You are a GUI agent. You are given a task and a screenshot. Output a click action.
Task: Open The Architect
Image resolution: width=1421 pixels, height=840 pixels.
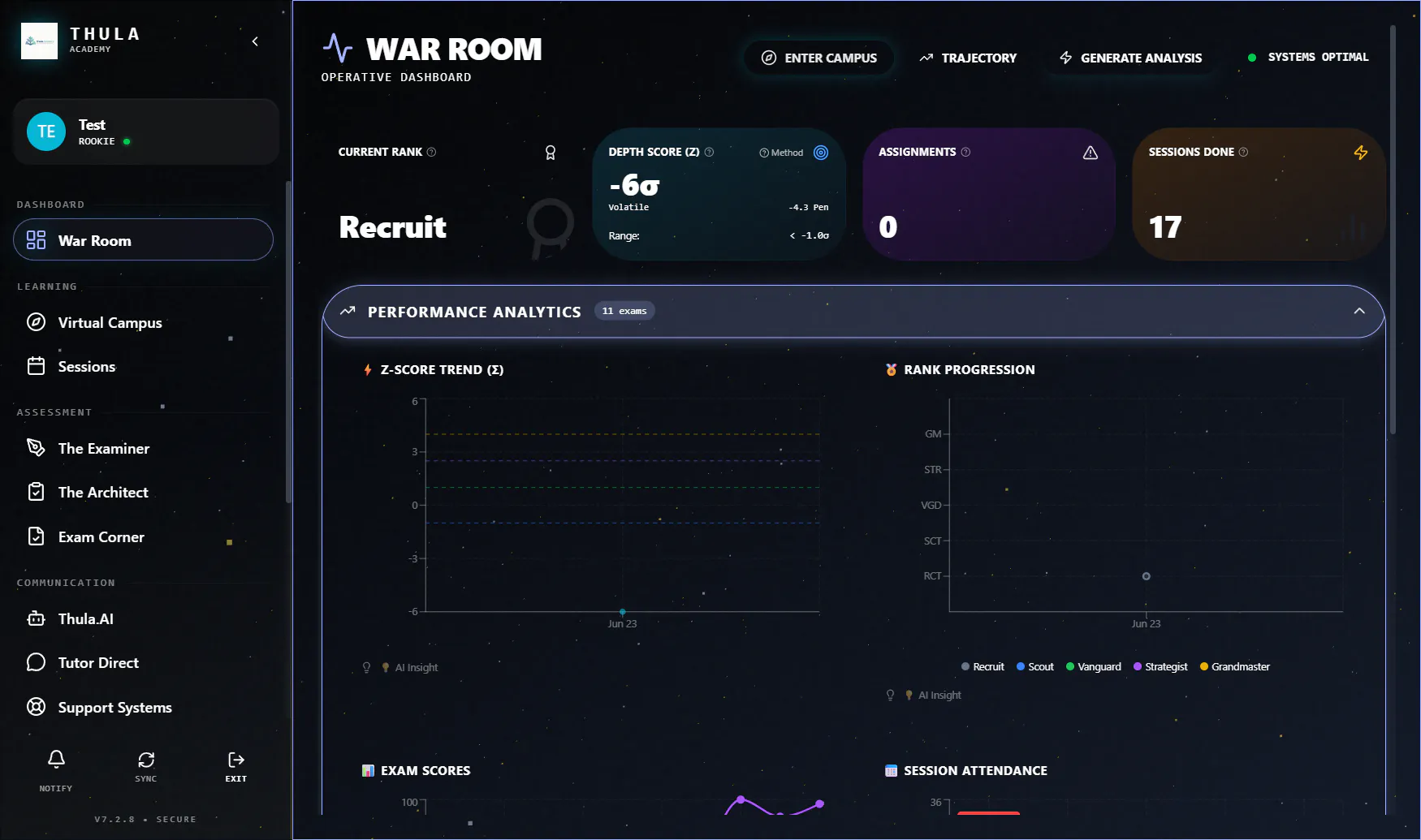pos(143,492)
